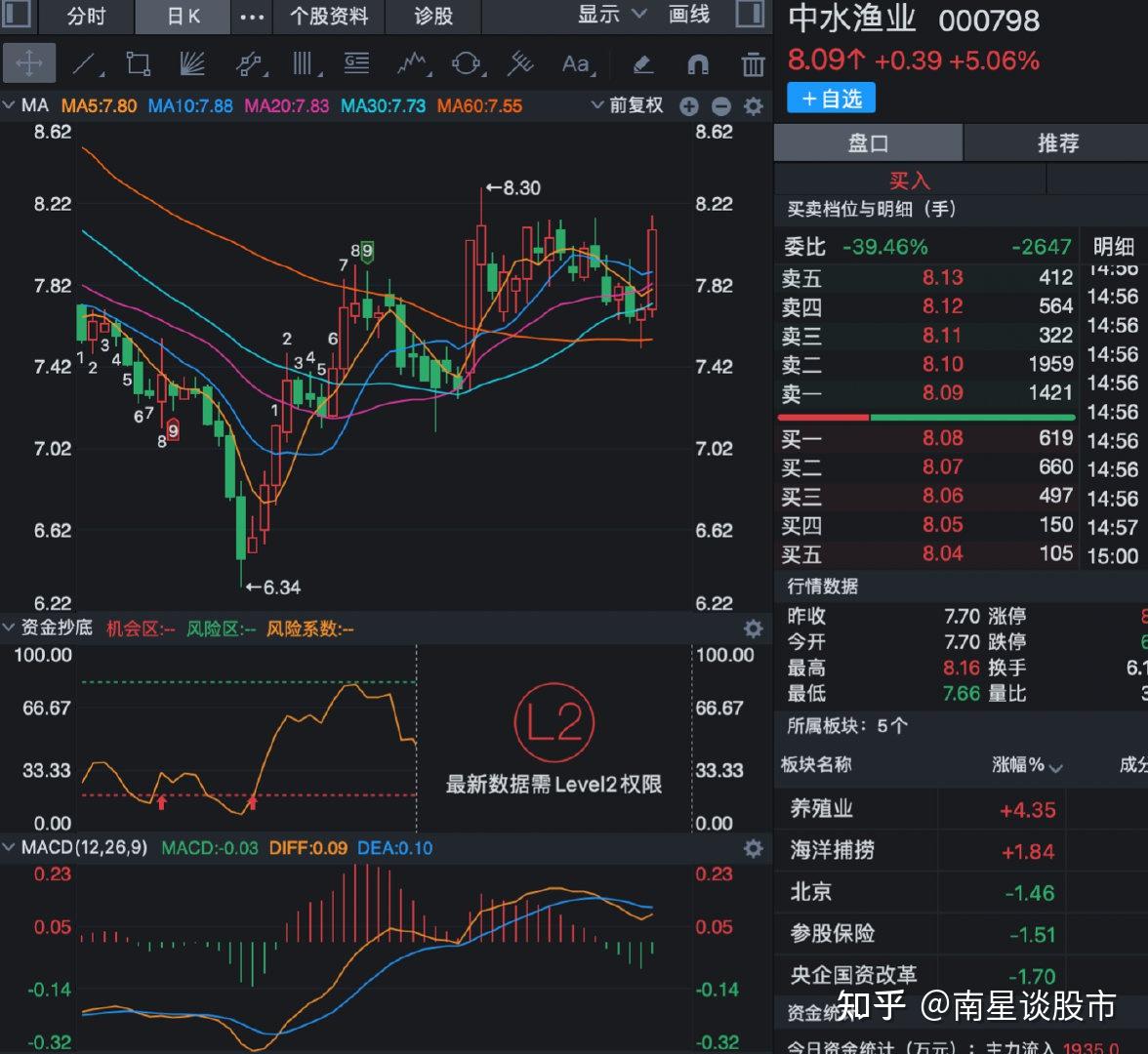The height and width of the screenshot is (1054, 1148).
Task: Select the text annotation tool (Aa)
Action: point(576,62)
